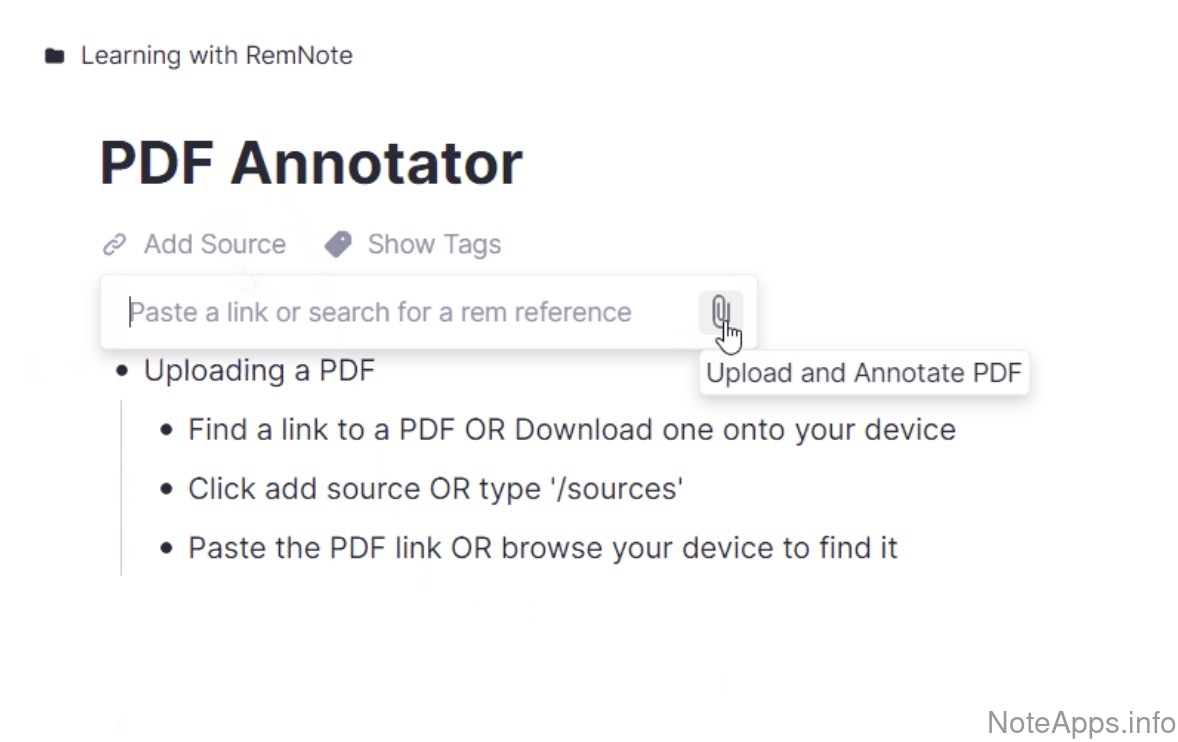
Task: Click the folder icon beside Learning with RemNote
Action: coord(55,56)
